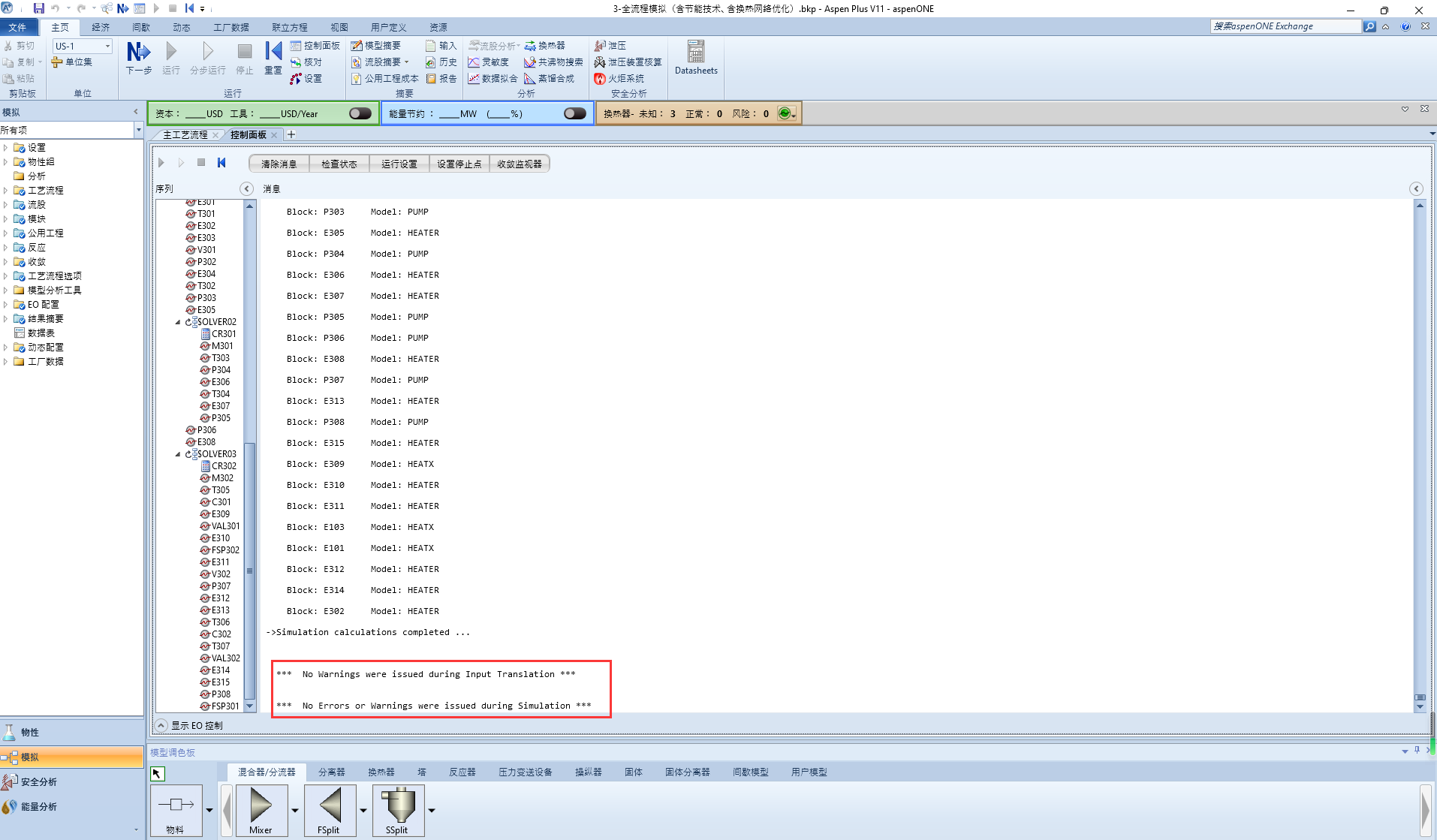
Task: Open the 能量分析 navigation section
Action: [x=71, y=806]
